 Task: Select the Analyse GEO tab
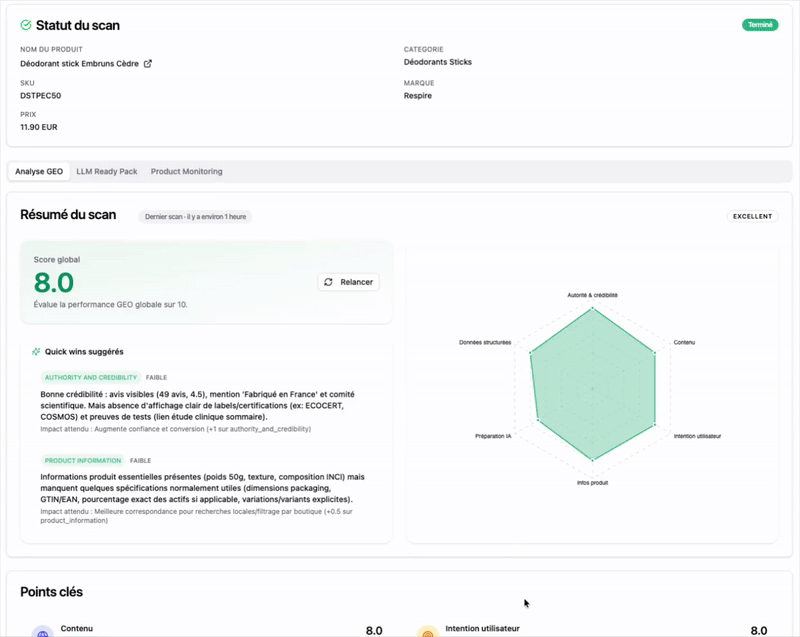(x=39, y=171)
